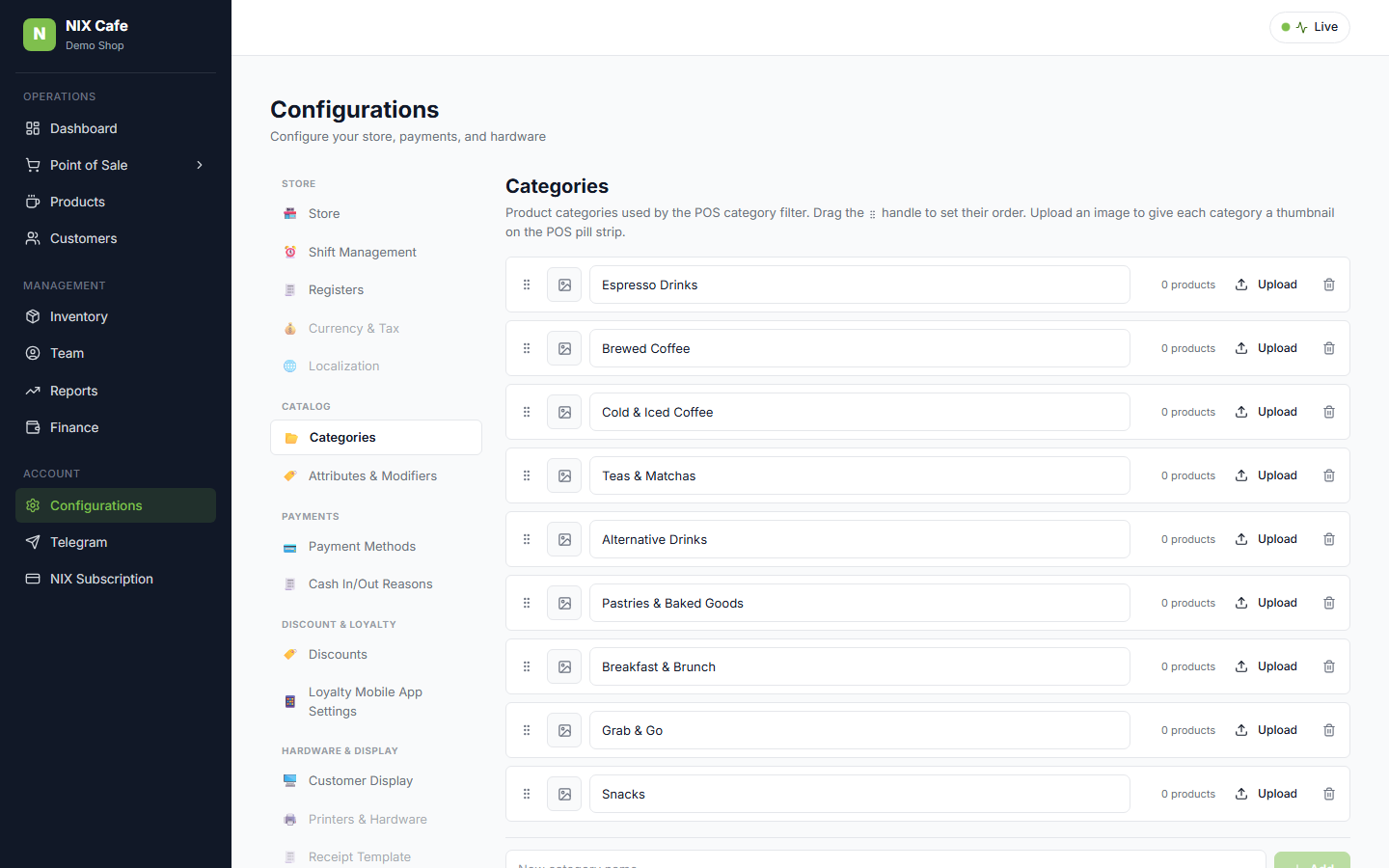The height and width of the screenshot is (868, 1389).
Task: Delete the Espresso Drinks category with trash icon
Action: click(1329, 285)
